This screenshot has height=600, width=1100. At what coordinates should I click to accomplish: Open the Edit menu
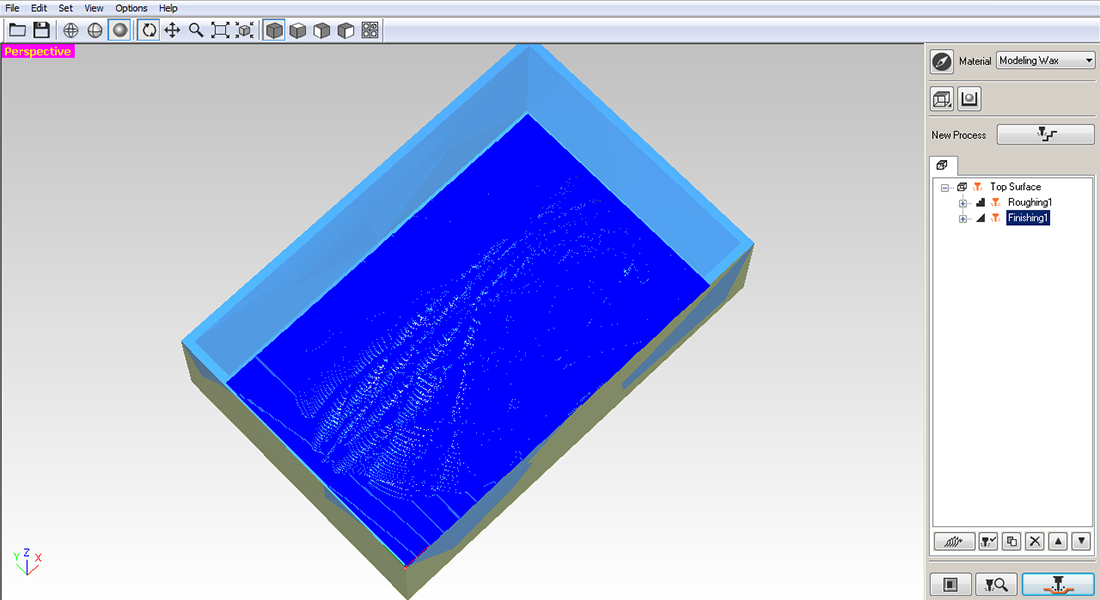click(x=39, y=8)
